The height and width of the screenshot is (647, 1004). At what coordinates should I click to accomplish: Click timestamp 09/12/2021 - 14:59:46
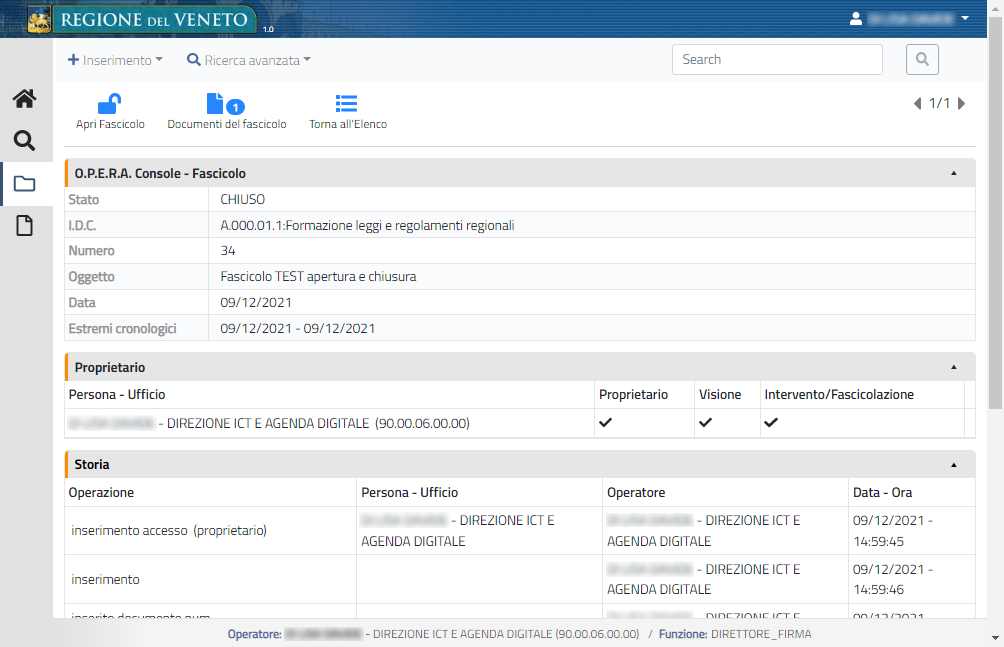tap(892, 579)
